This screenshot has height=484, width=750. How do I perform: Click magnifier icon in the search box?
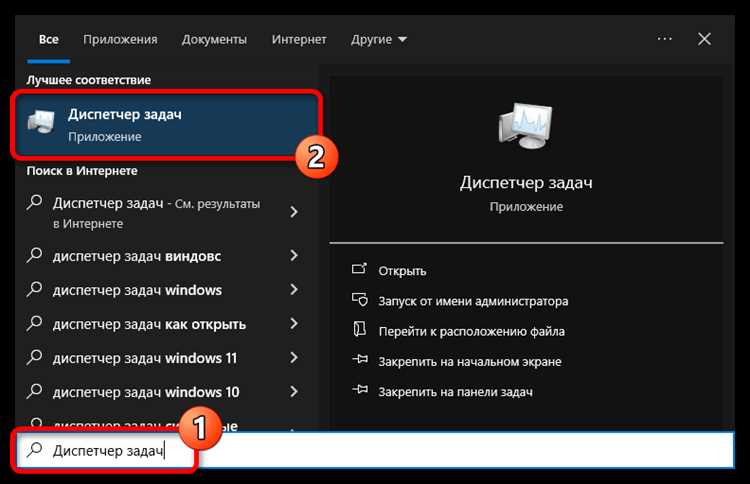point(35,450)
